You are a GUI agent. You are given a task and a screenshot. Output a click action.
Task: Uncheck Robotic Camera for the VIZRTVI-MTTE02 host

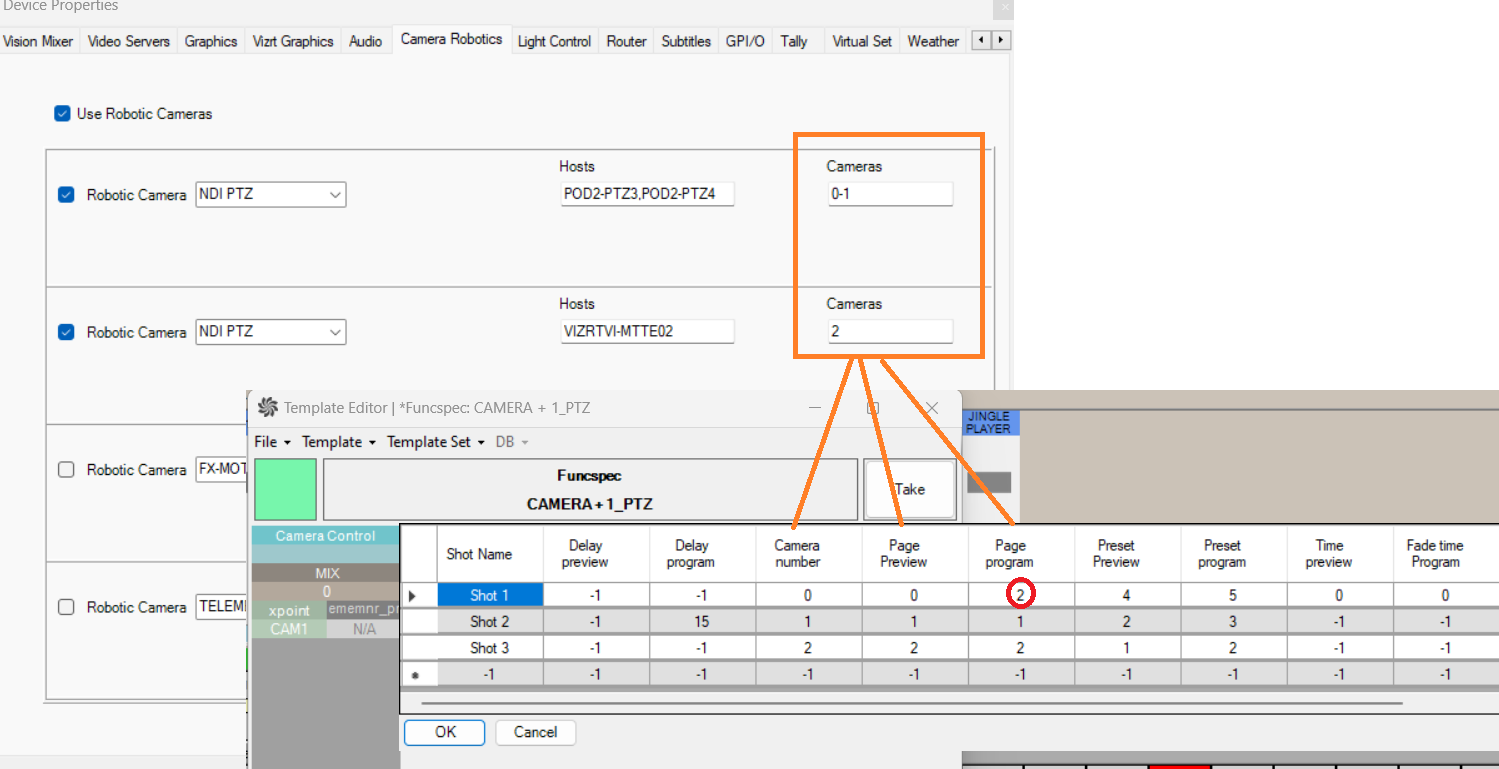pyautogui.click(x=66, y=332)
